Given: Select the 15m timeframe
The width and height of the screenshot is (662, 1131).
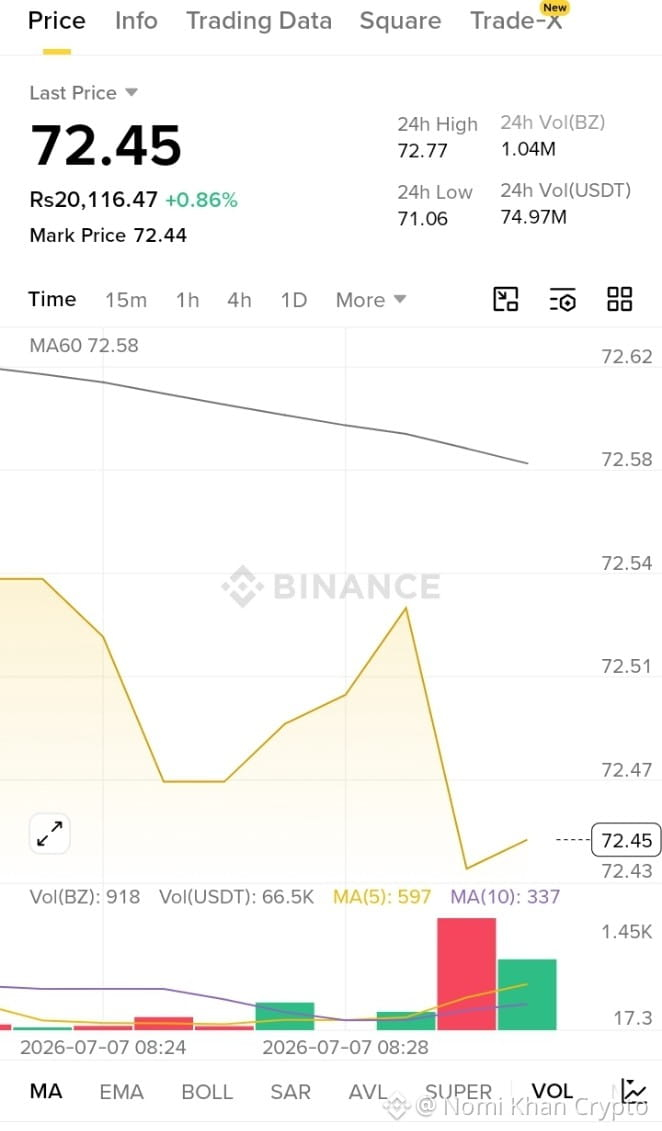Looking at the screenshot, I should click(x=125, y=300).
